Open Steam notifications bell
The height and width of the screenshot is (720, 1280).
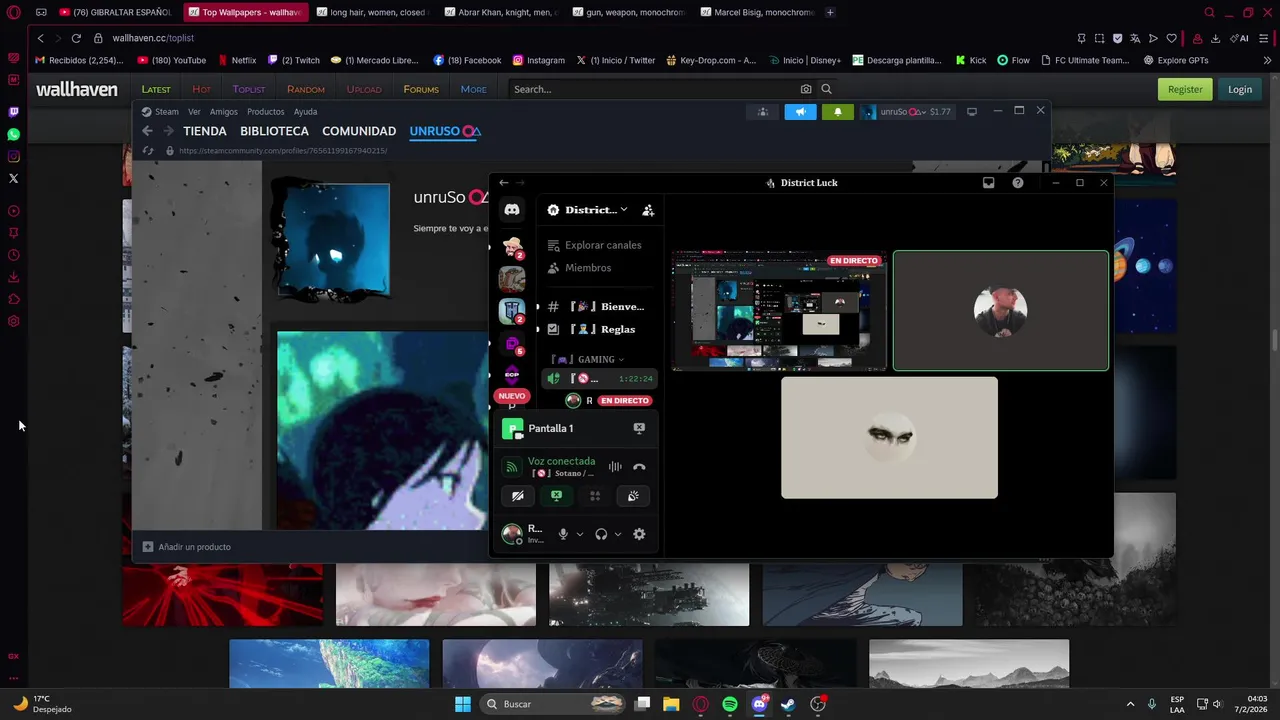(x=838, y=111)
